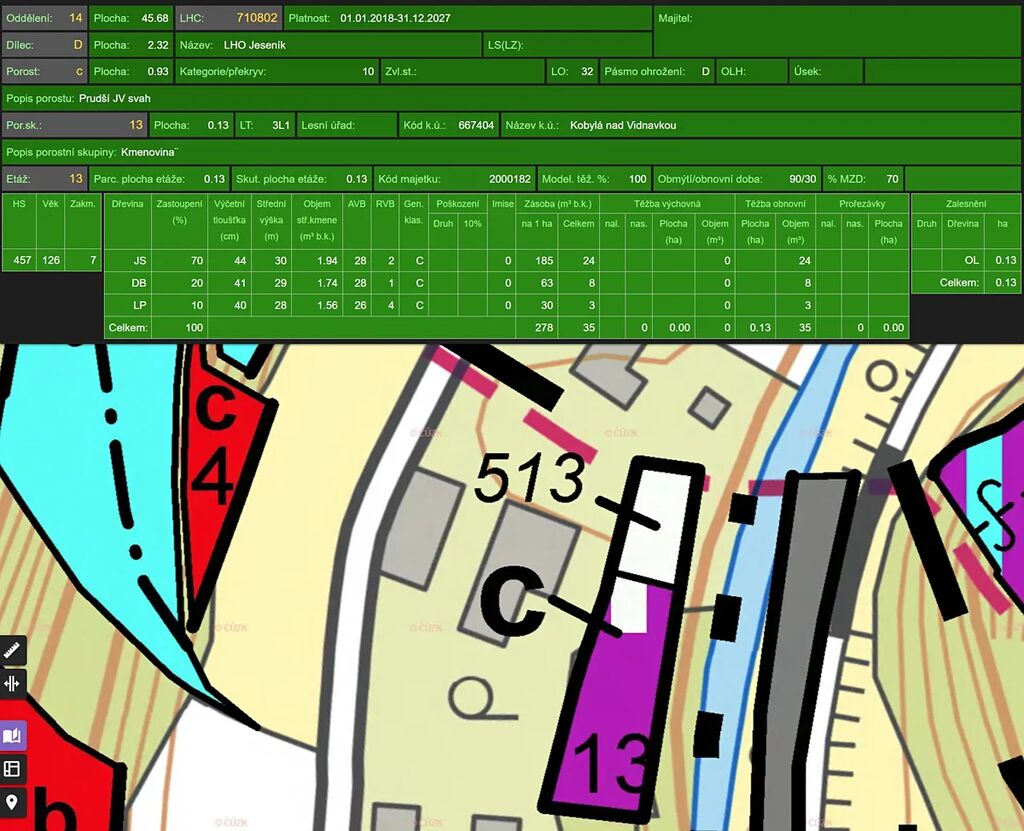Select the Porost field showing c
This screenshot has width=1024, height=831.
tap(44, 72)
